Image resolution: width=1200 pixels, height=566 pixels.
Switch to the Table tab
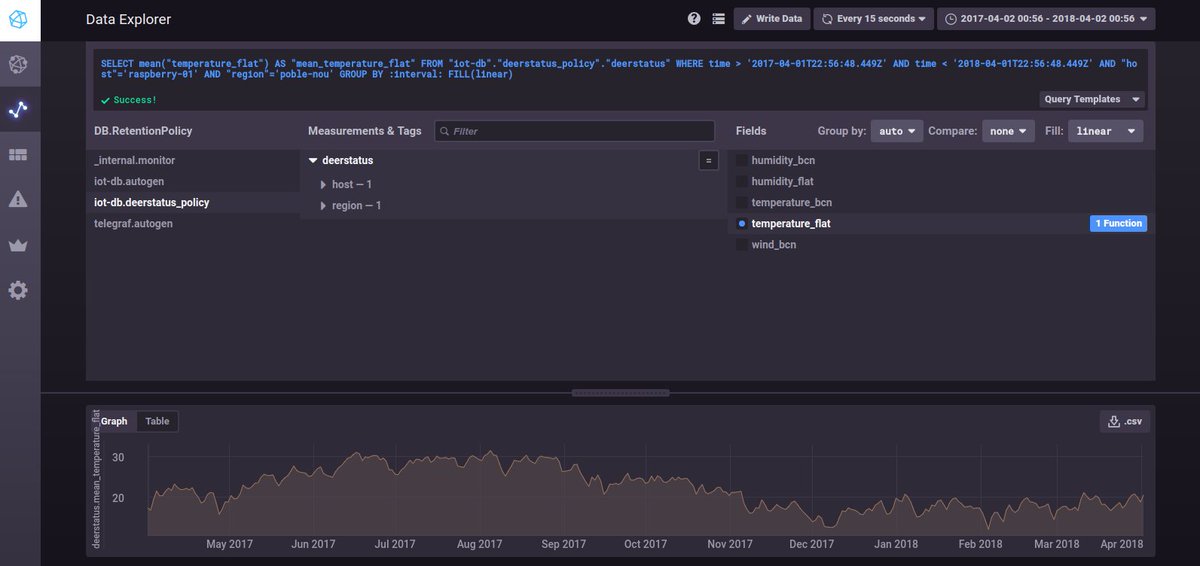tap(157, 421)
